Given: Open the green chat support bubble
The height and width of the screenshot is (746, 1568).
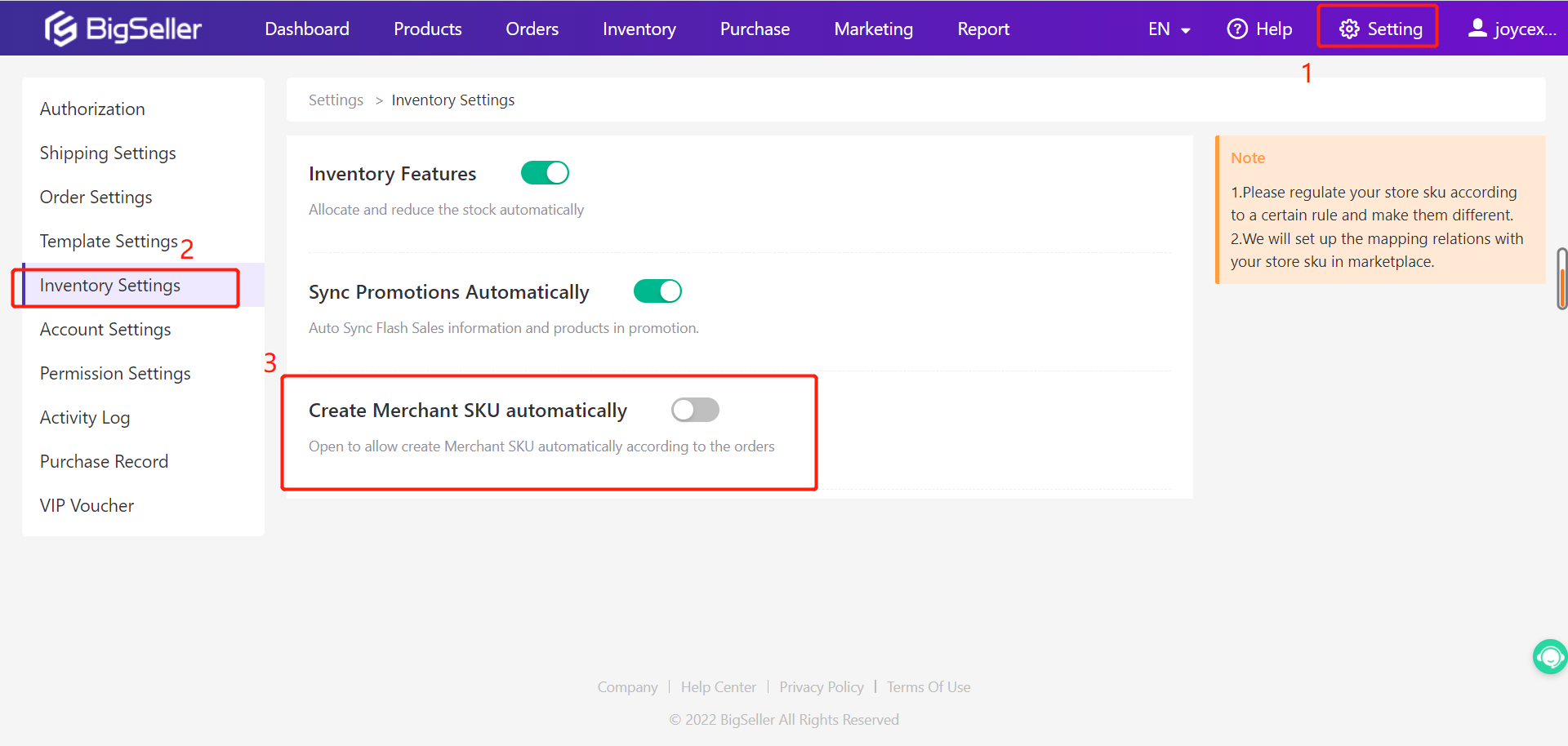Looking at the screenshot, I should (x=1549, y=656).
